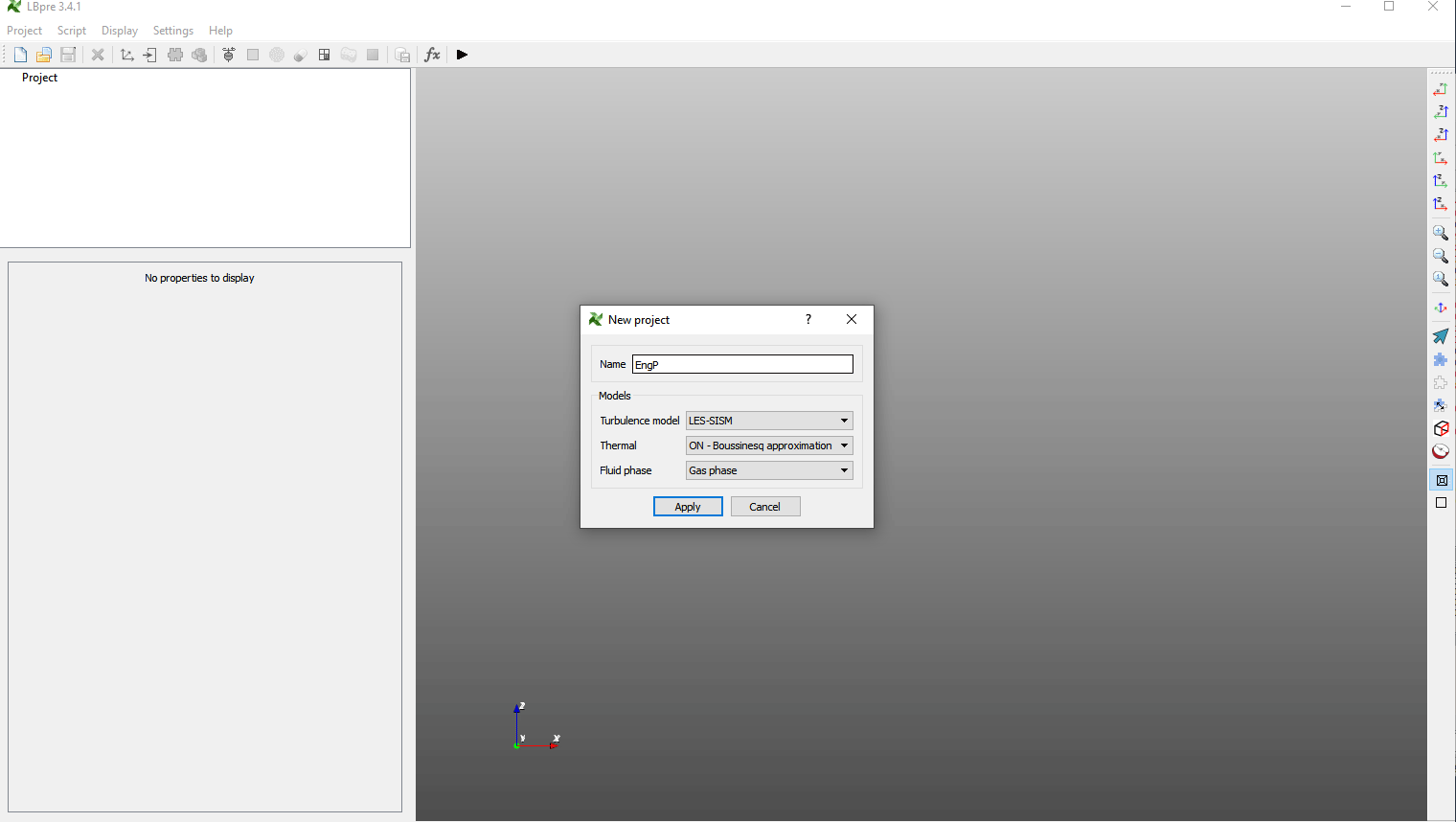Click the project Name text field
Image resolution: width=1456 pixels, height=822 pixels.
click(742, 364)
